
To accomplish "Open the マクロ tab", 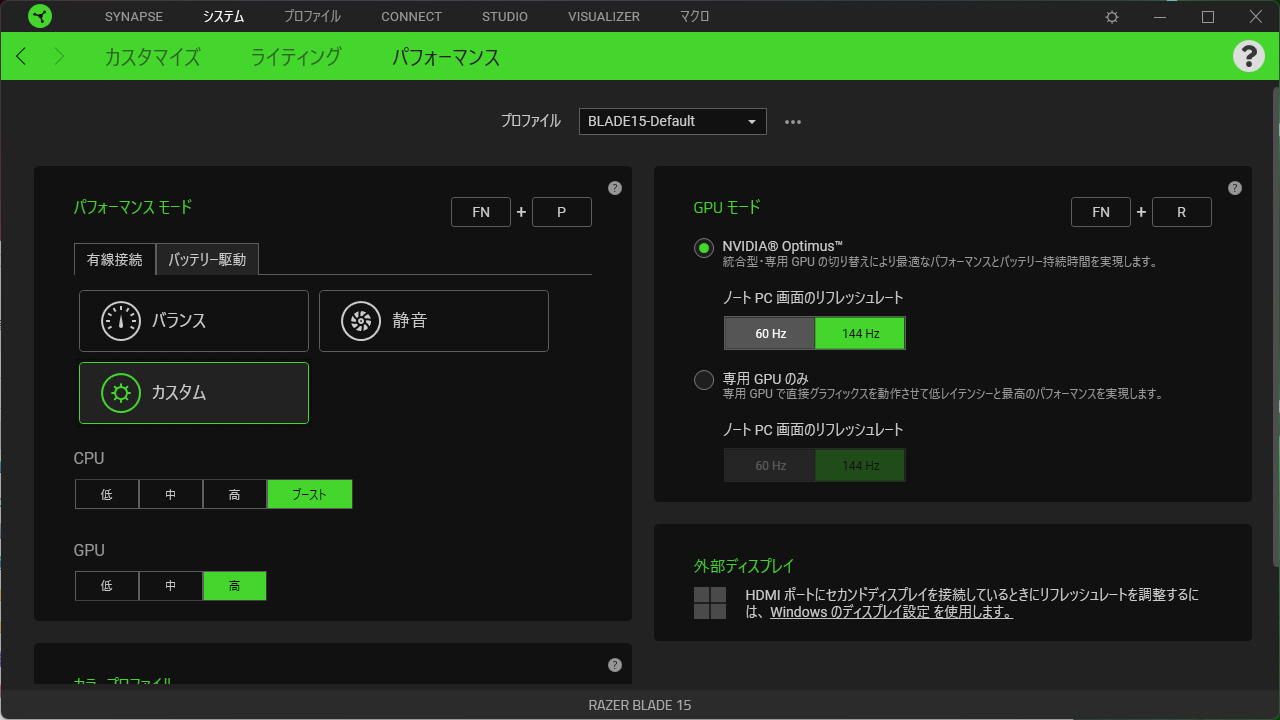I will tap(694, 17).
